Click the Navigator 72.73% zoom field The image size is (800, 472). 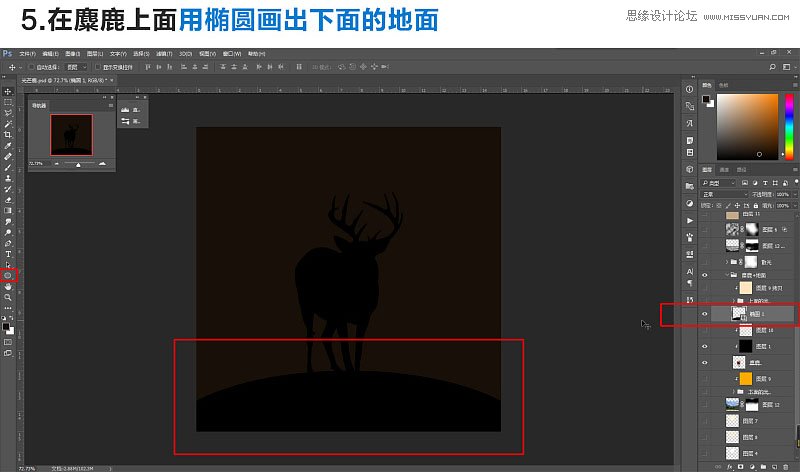[x=37, y=163]
